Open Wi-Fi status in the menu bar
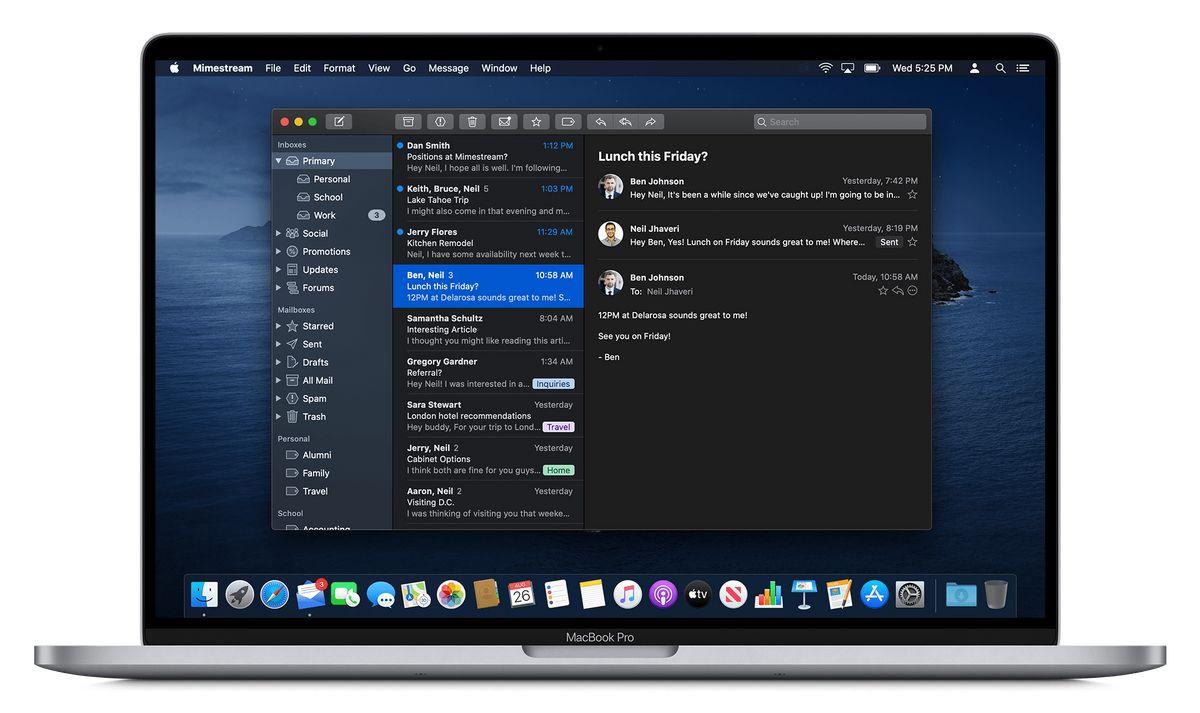The width and height of the screenshot is (1200, 713). pos(825,68)
